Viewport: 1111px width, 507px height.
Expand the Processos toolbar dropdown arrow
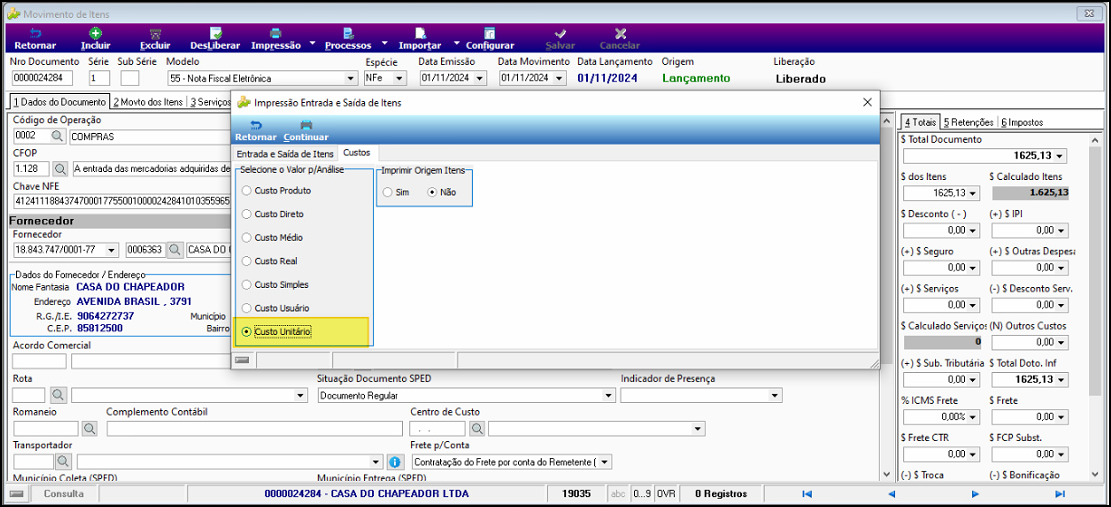click(x=383, y=42)
